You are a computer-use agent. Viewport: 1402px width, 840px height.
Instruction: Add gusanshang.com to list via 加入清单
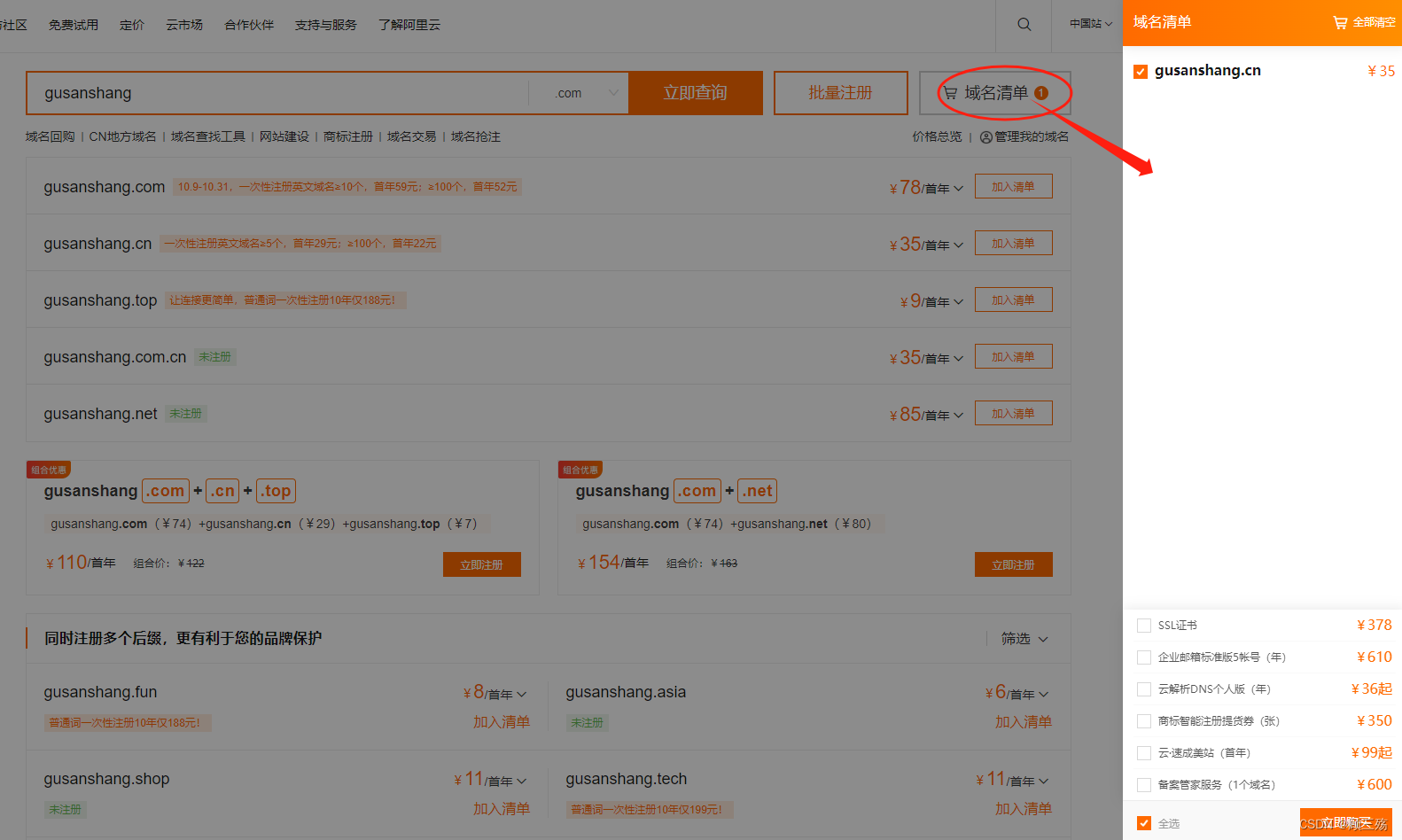[x=1014, y=187]
